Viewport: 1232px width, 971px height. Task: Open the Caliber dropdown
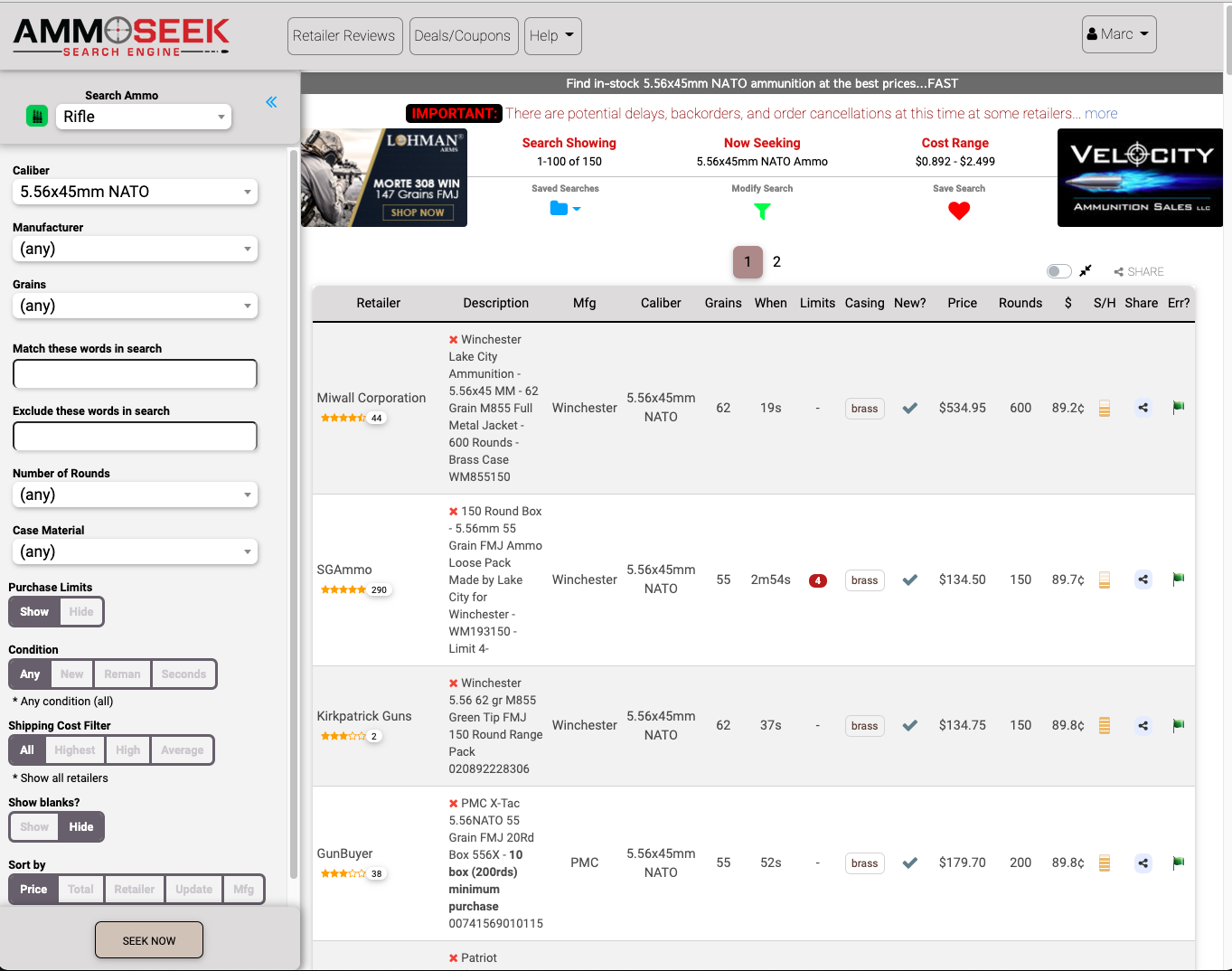click(134, 192)
